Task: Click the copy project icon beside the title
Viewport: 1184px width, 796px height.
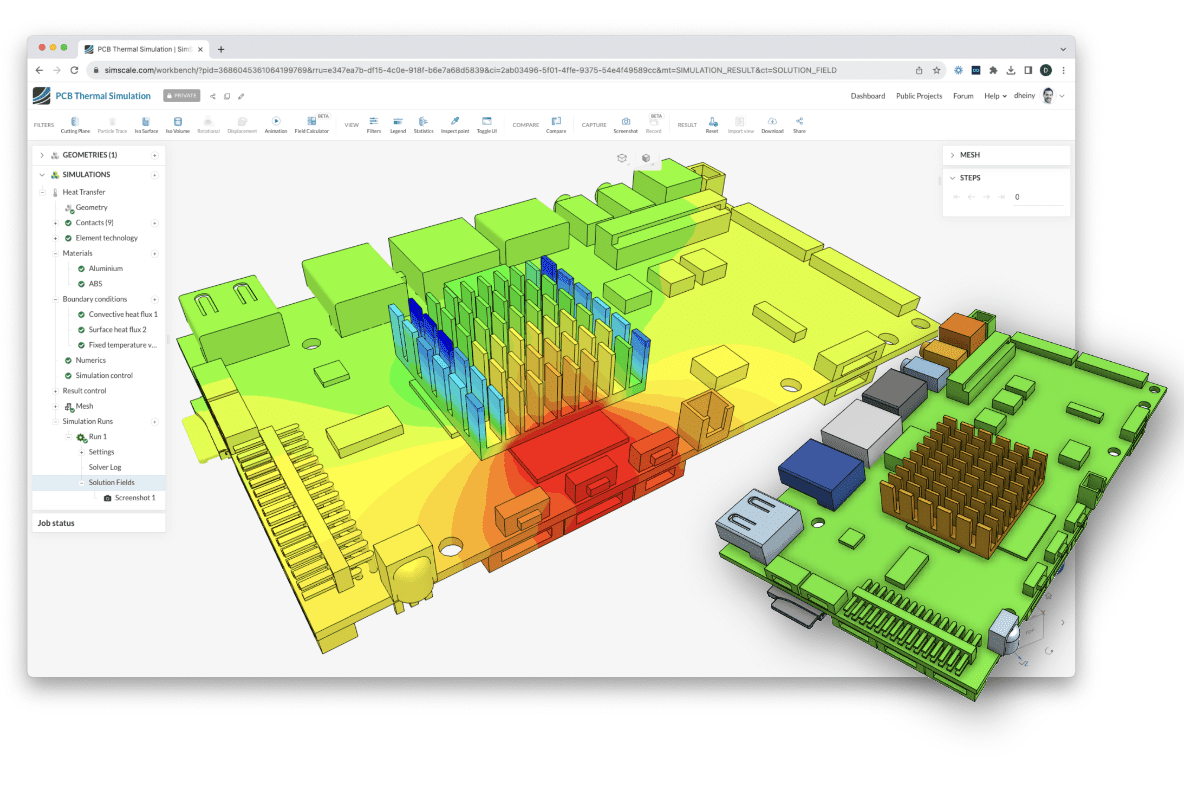Action: 227,96
